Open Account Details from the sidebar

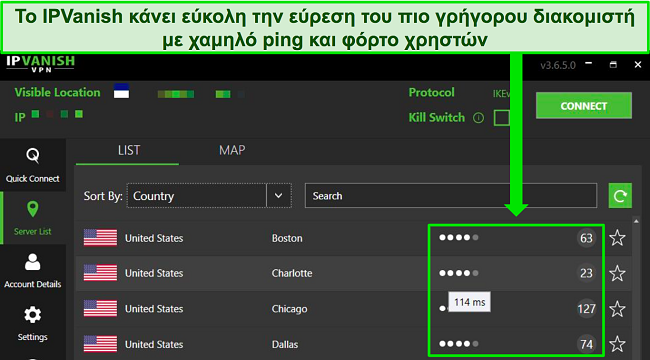tap(33, 270)
